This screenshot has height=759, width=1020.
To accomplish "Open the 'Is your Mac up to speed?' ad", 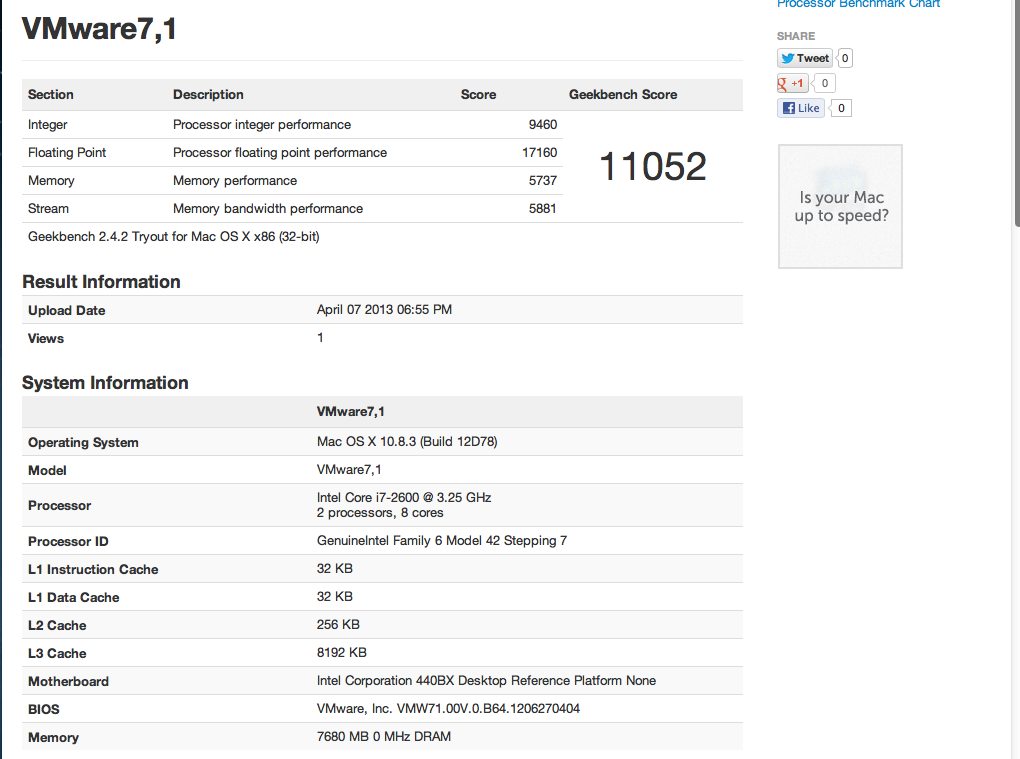I will [840, 206].
